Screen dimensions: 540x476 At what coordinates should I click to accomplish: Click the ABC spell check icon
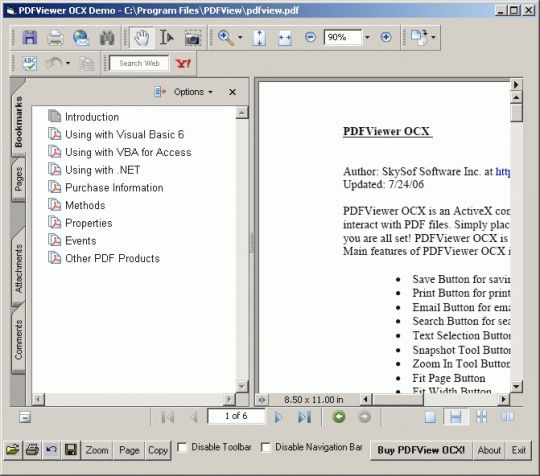coord(30,63)
